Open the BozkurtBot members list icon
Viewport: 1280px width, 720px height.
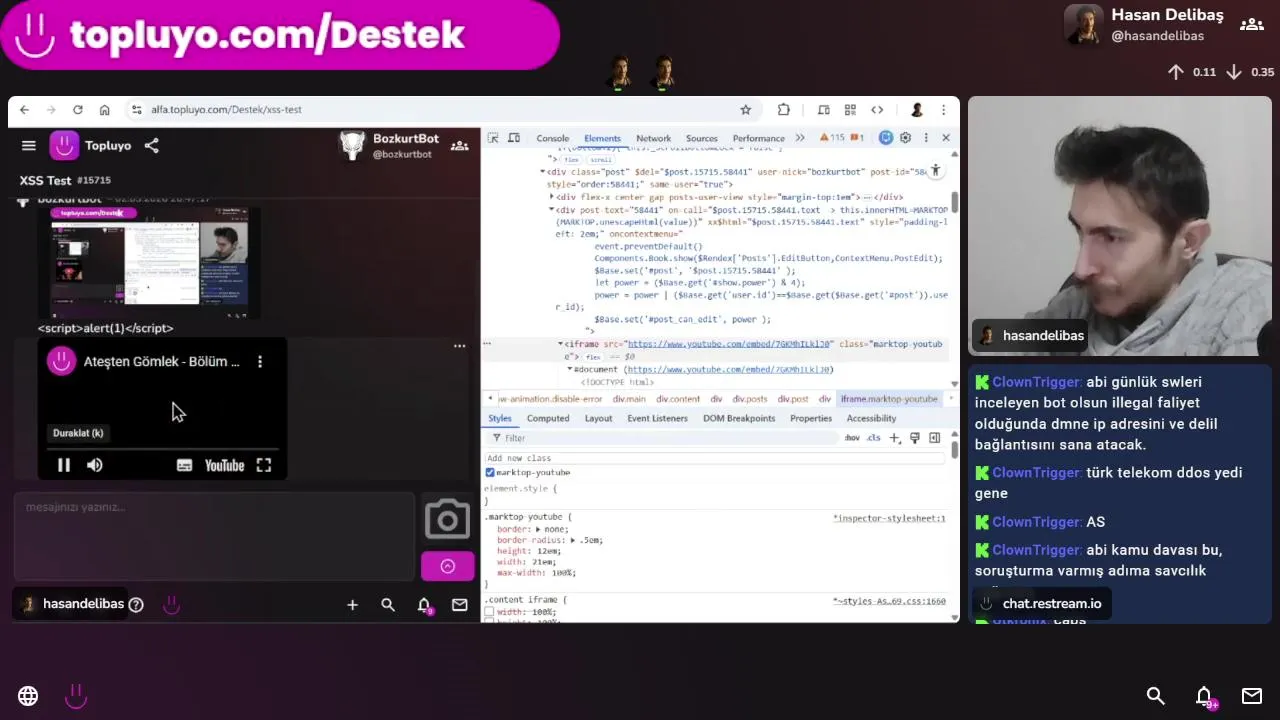(460, 146)
